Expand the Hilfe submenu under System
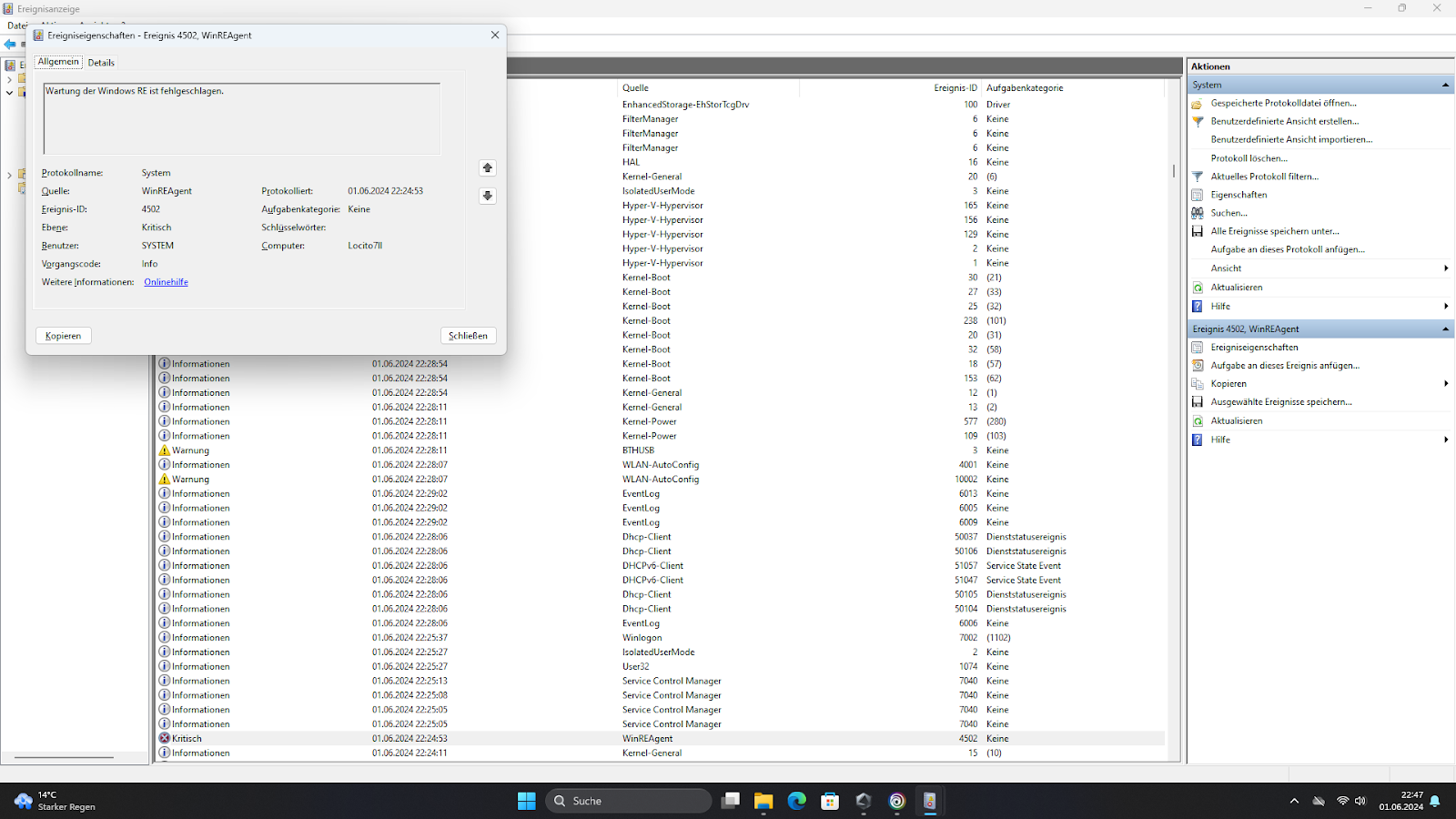The image size is (1456, 819). coord(1446,307)
